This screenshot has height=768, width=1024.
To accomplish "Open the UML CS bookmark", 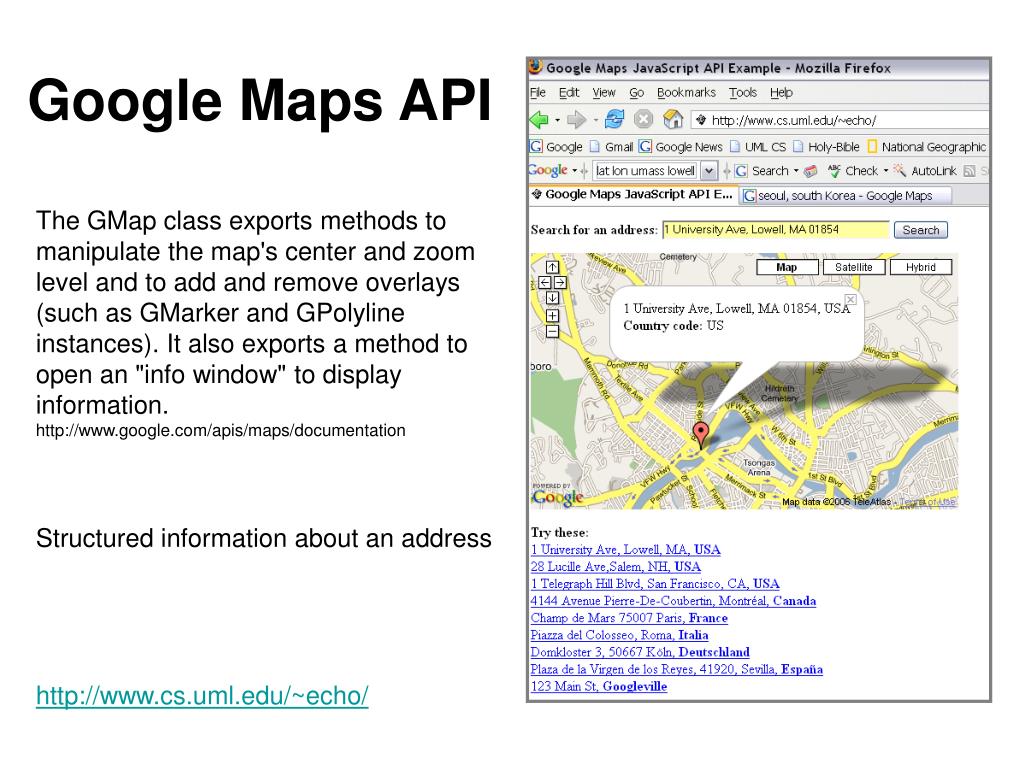I will click(758, 146).
